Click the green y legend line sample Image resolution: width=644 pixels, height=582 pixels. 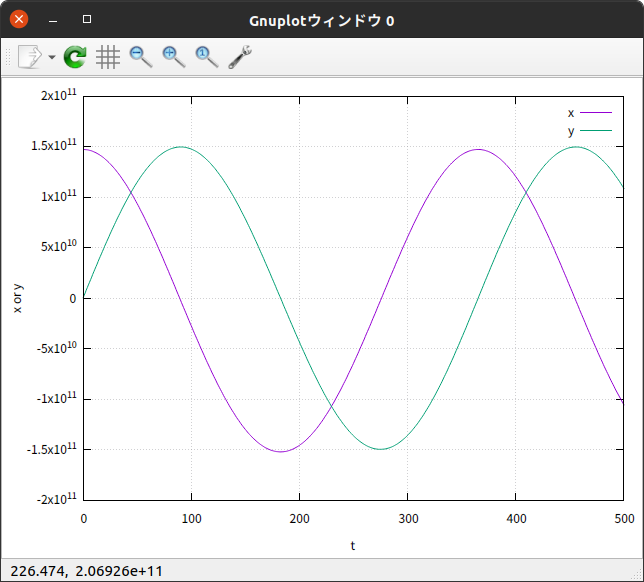(x=596, y=130)
